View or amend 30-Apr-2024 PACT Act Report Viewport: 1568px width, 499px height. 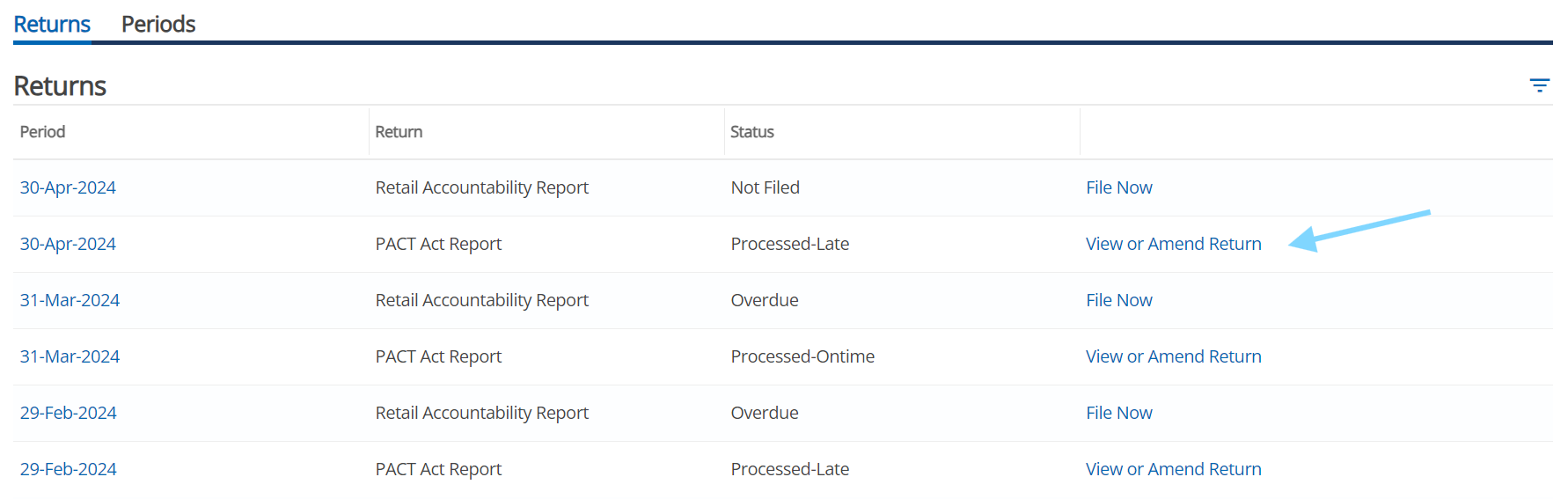[1173, 244]
